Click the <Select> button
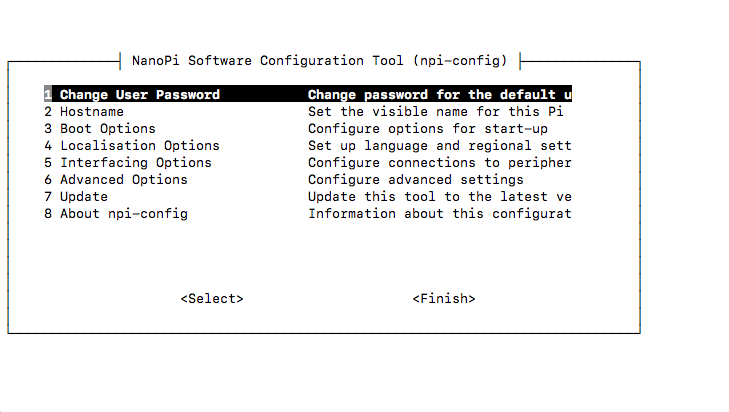 click(x=212, y=299)
